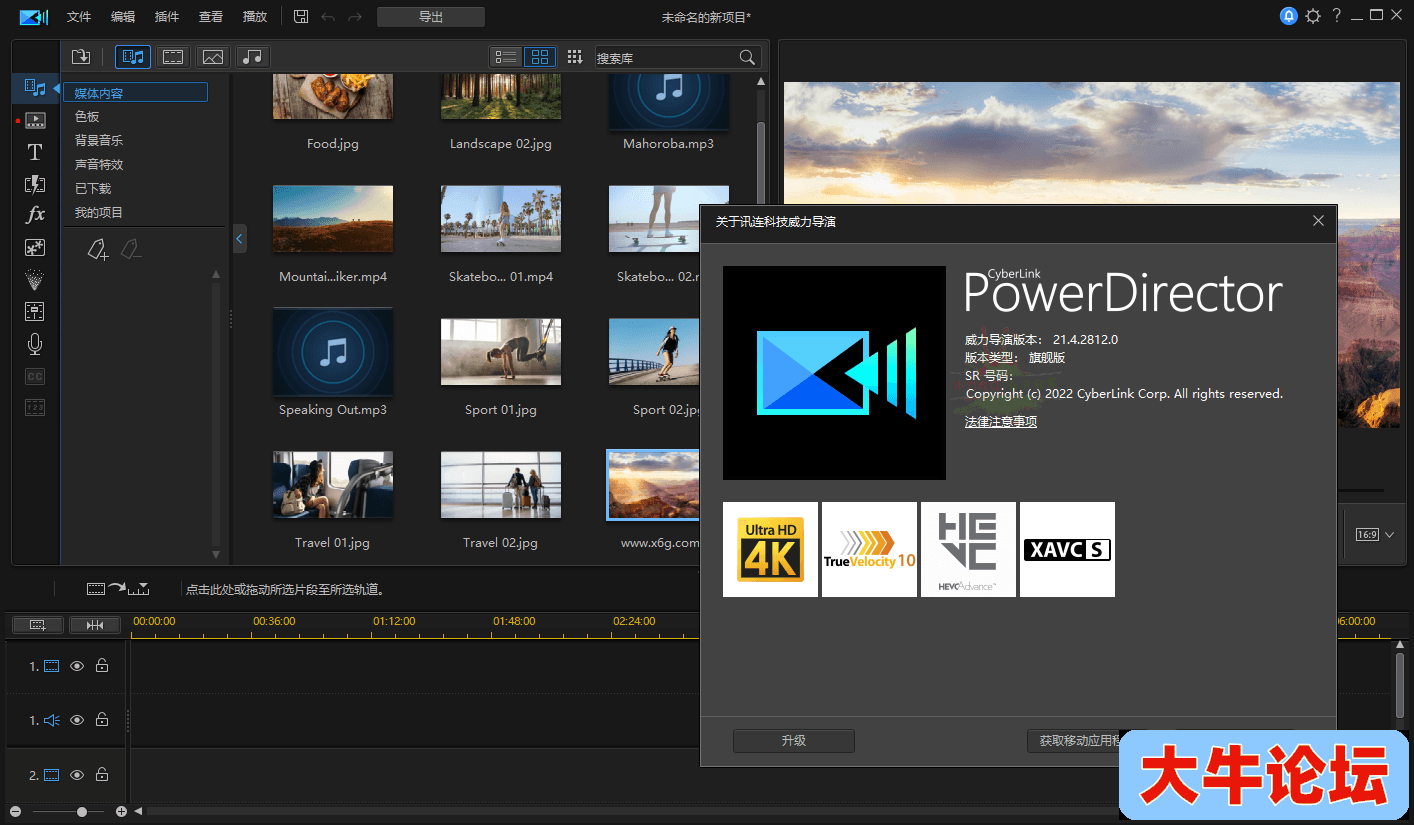The image size is (1414, 825).
Task: Toggle visibility of audio track 1
Action: pos(77,720)
